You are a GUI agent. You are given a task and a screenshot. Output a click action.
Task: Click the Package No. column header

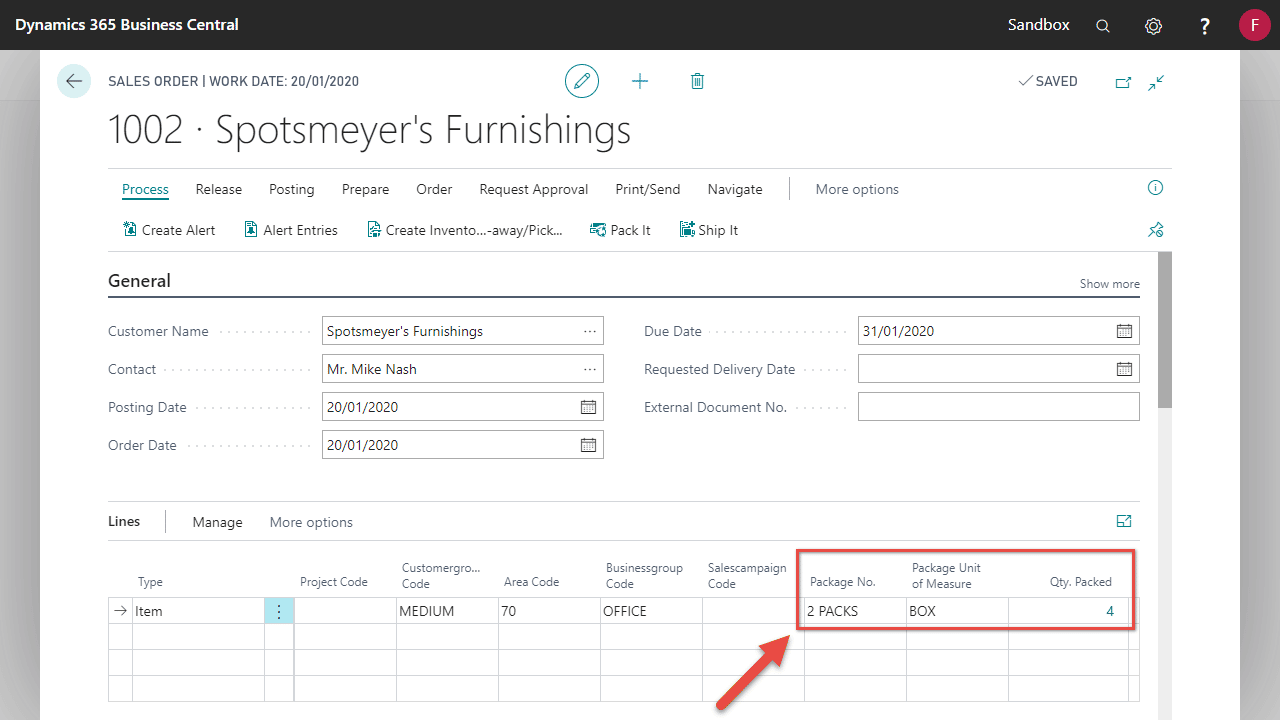pyautogui.click(x=842, y=582)
